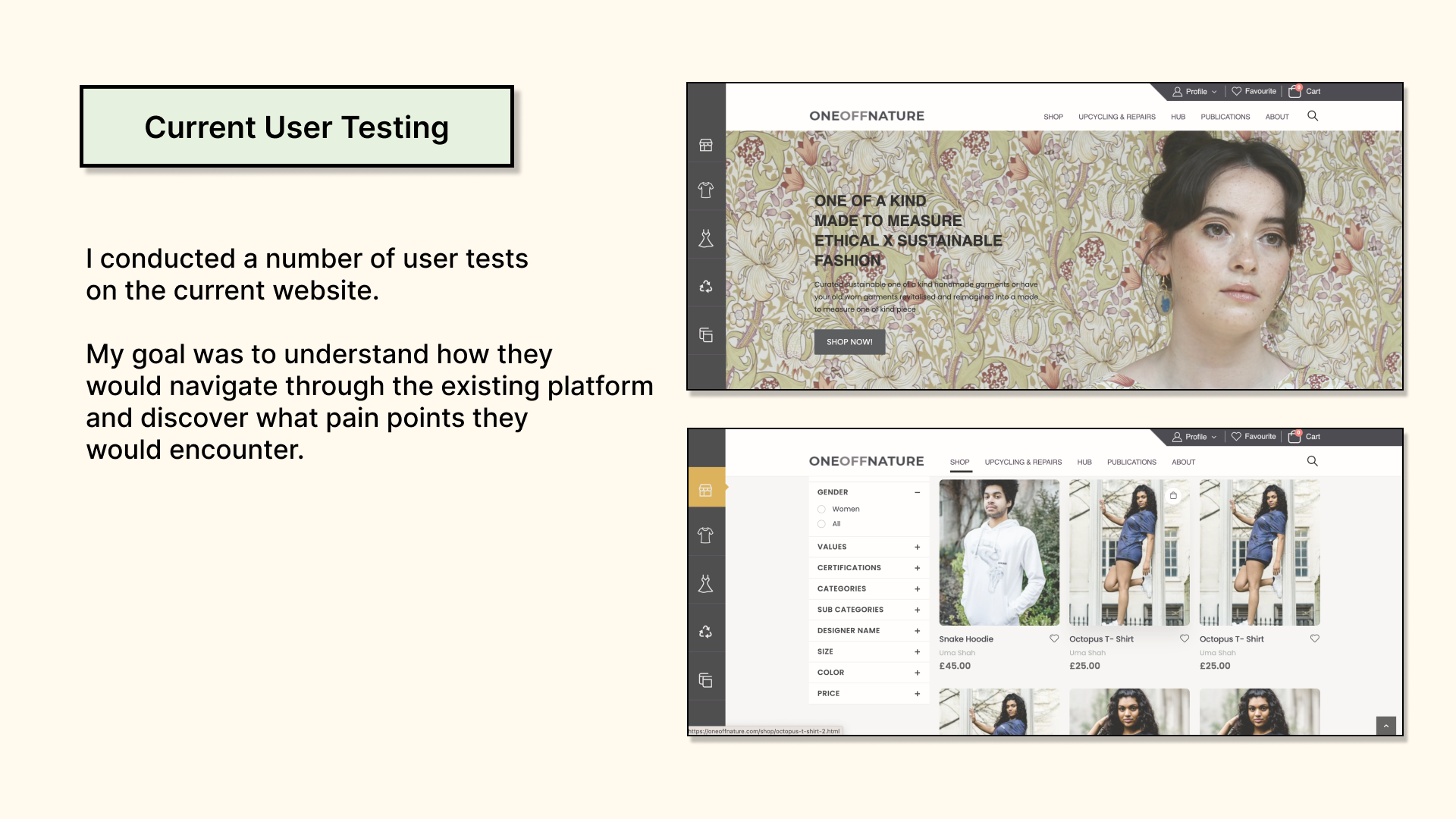Click the T-shirt icon in top screenshot sidebar
The width and height of the screenshot is (1456, 819).
click(x=705, y=190)
